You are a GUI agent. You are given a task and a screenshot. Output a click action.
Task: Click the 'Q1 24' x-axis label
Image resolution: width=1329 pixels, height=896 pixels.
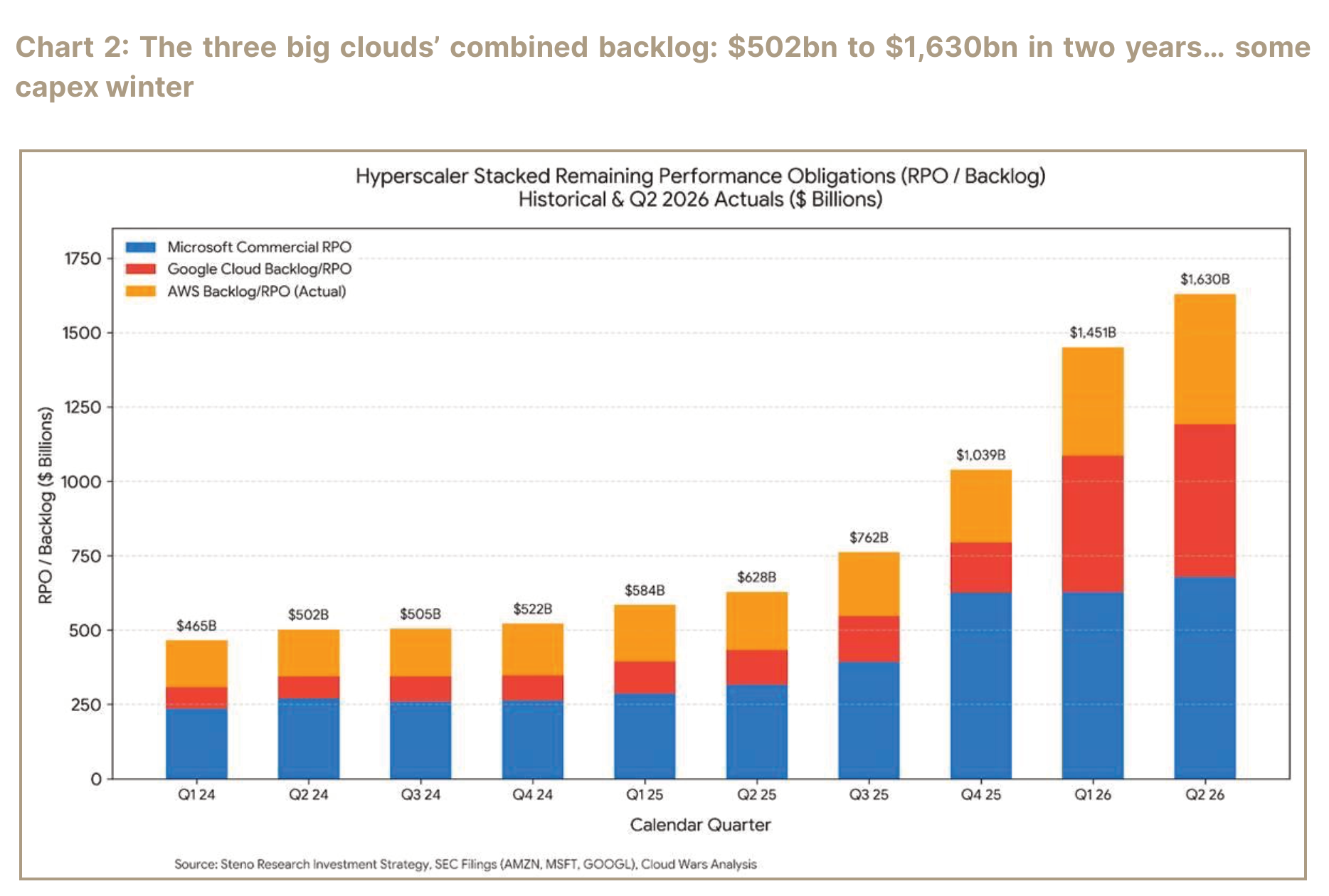click(196, 795)
